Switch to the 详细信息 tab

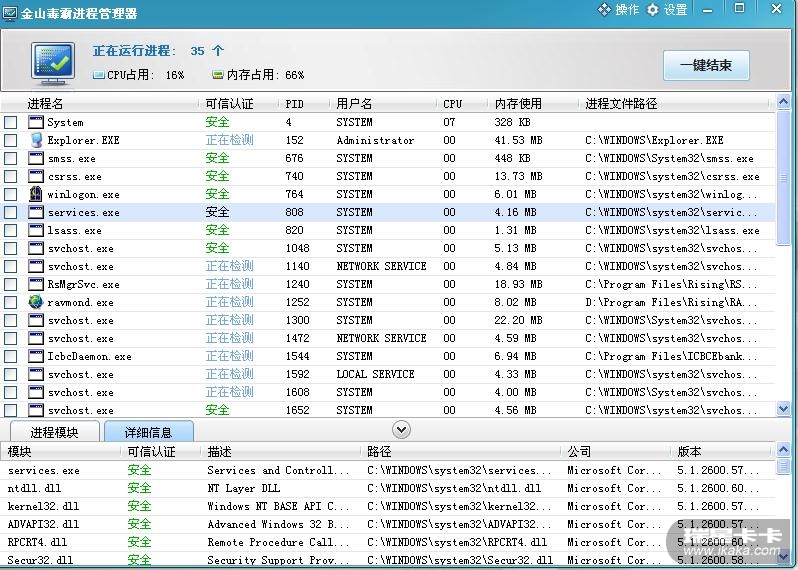[x=149, y=432]
